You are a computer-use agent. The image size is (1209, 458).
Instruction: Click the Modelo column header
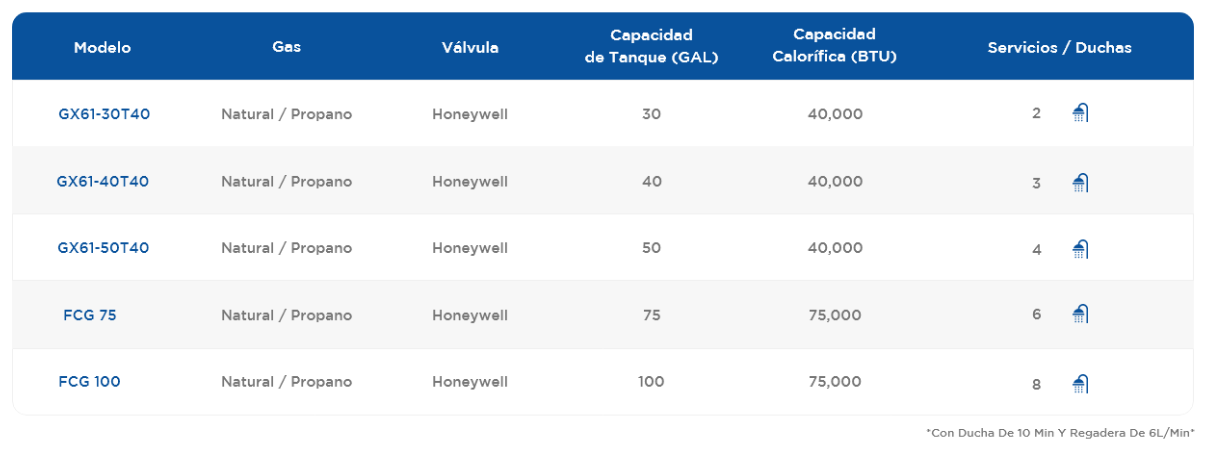102,48
